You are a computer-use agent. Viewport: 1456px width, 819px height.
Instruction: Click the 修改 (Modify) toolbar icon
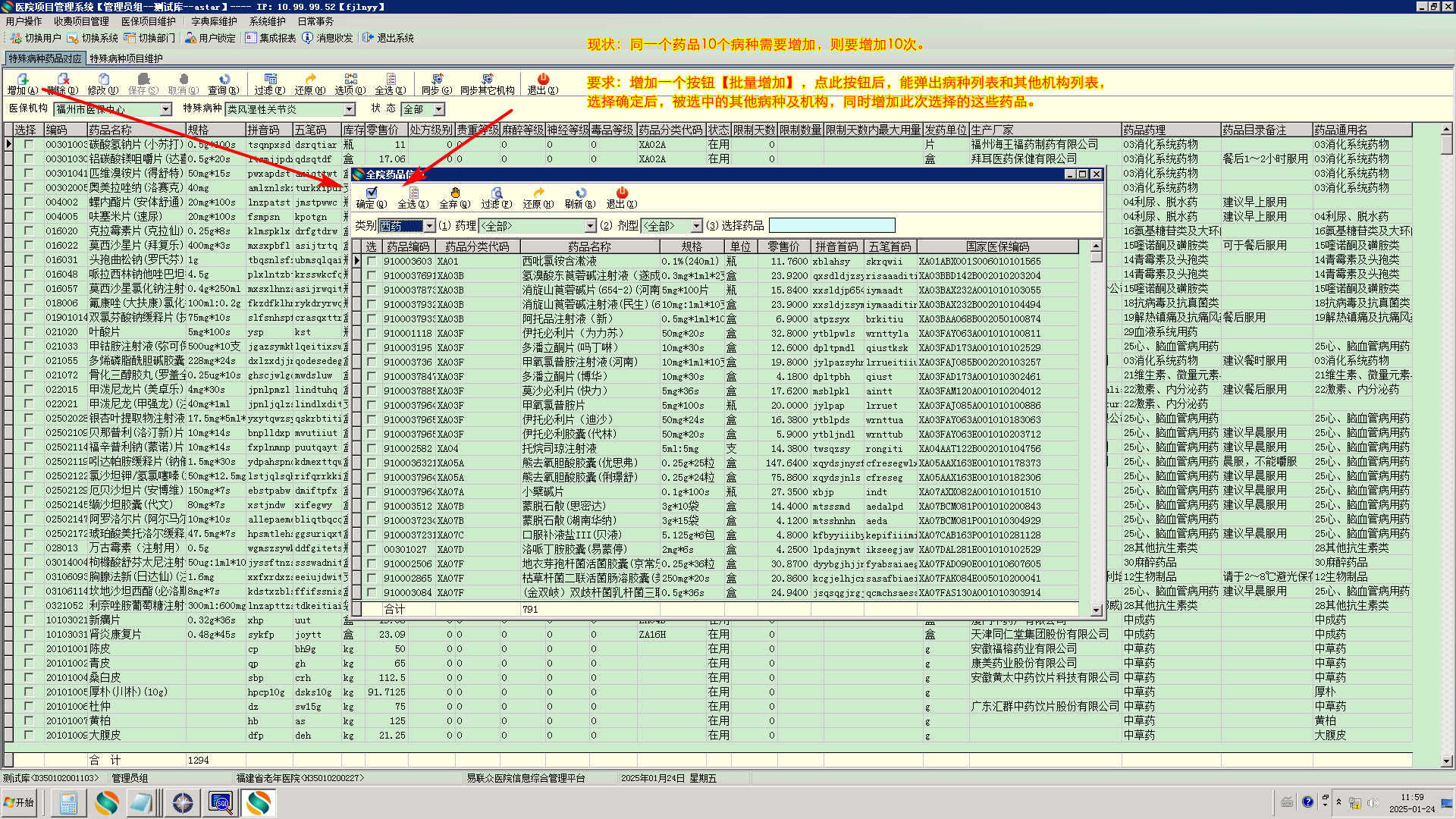(103, 83)
